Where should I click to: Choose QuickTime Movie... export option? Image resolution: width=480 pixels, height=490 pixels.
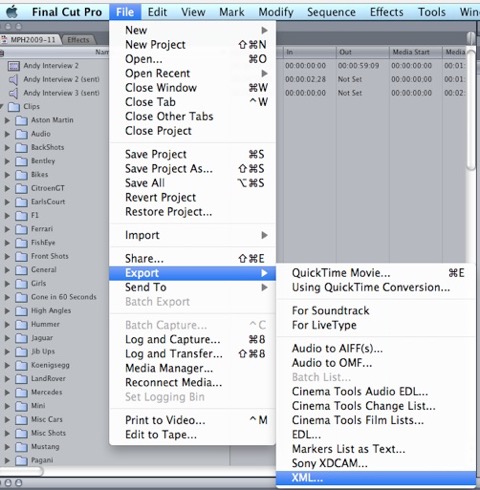point(376,273)
